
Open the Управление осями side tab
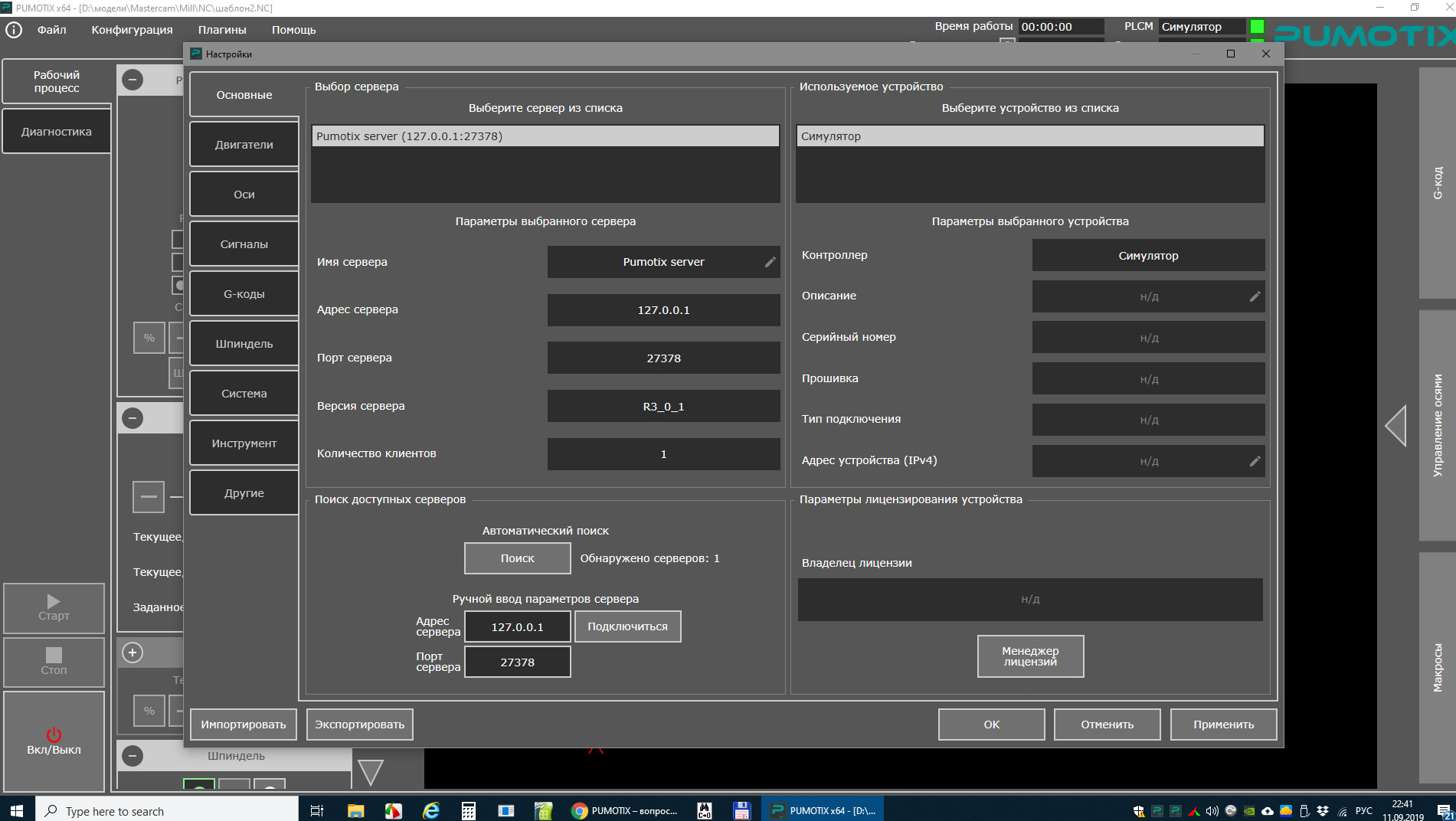[1438, 426]
